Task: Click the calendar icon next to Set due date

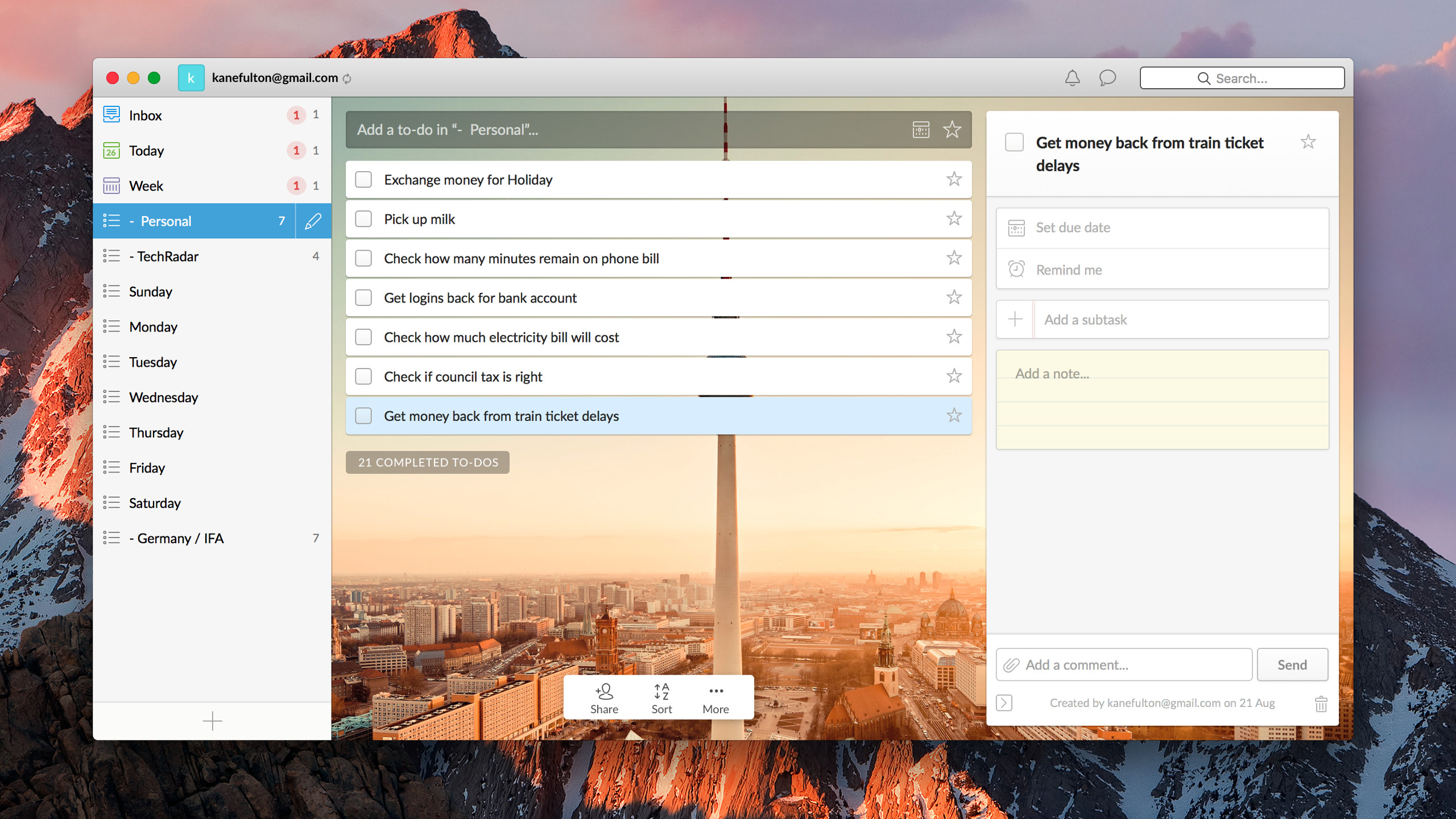Action: pos(1016,227)
